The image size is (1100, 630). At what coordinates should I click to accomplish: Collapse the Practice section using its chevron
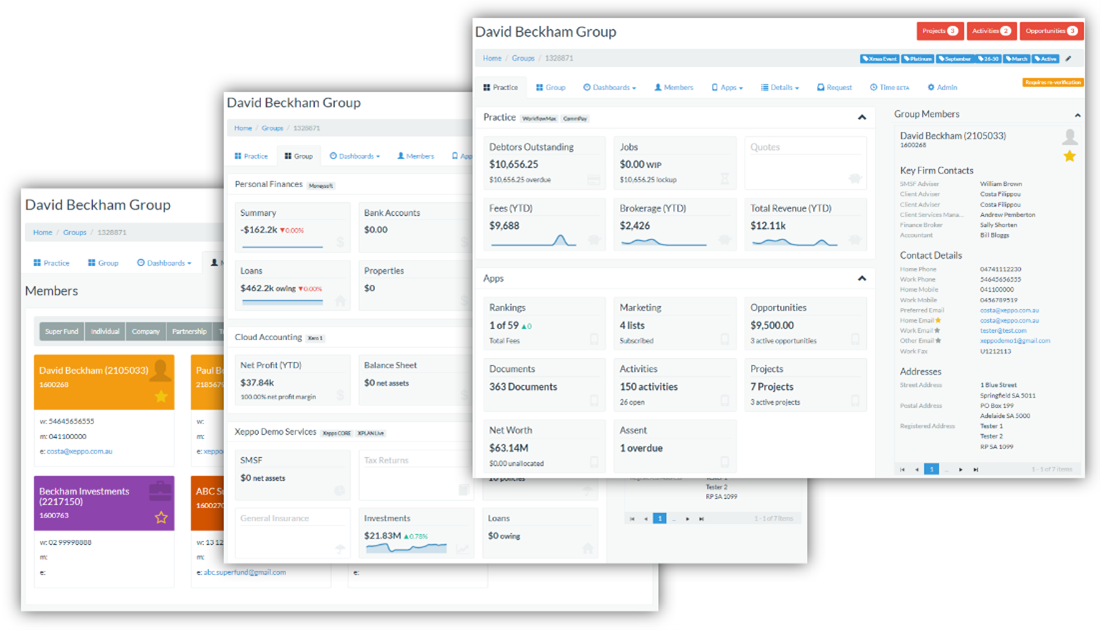point(862,118)
